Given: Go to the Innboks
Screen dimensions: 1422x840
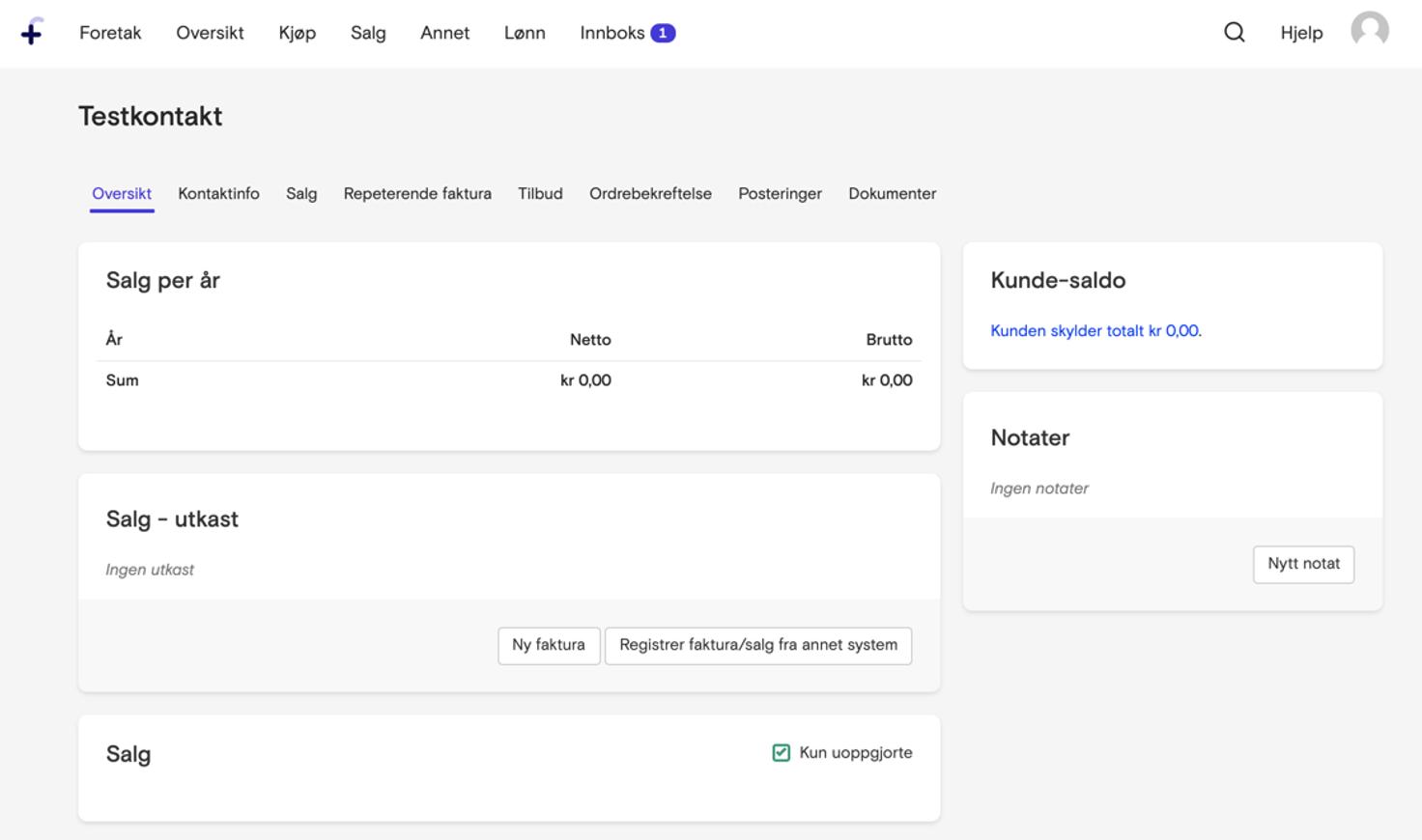Looking at the screenshot, I should click(612, 32).
